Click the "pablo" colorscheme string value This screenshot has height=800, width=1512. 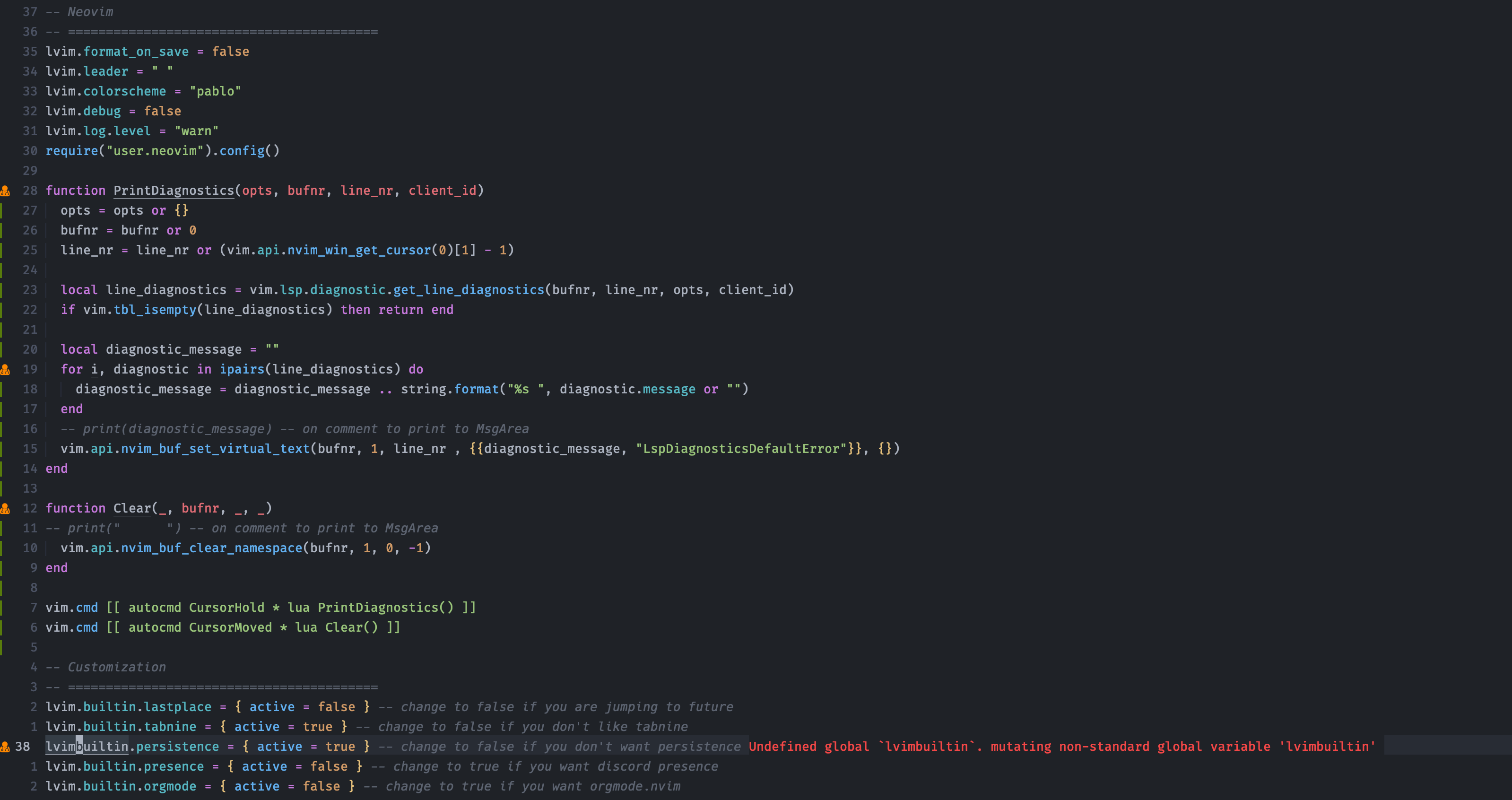click(215, 92)
